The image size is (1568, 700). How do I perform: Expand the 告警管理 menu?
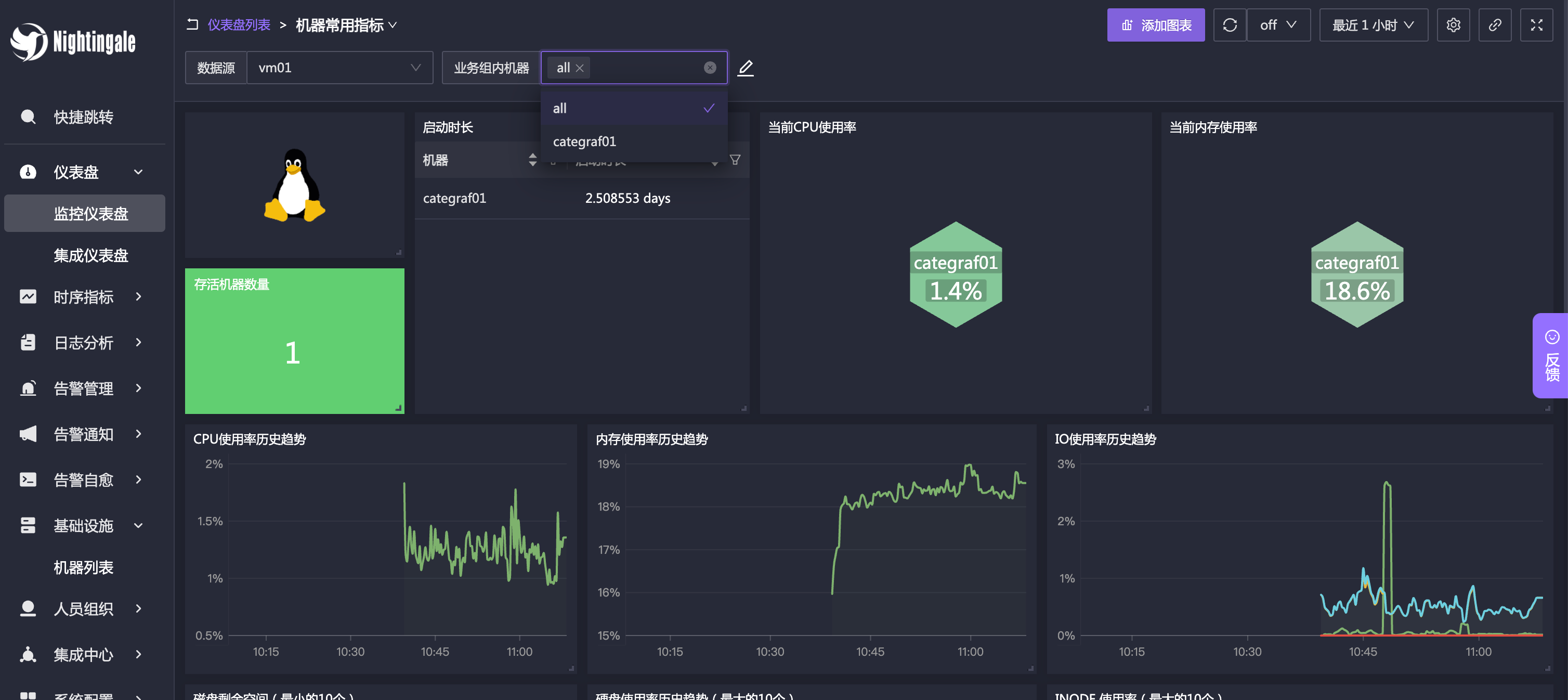coord(84,388)
